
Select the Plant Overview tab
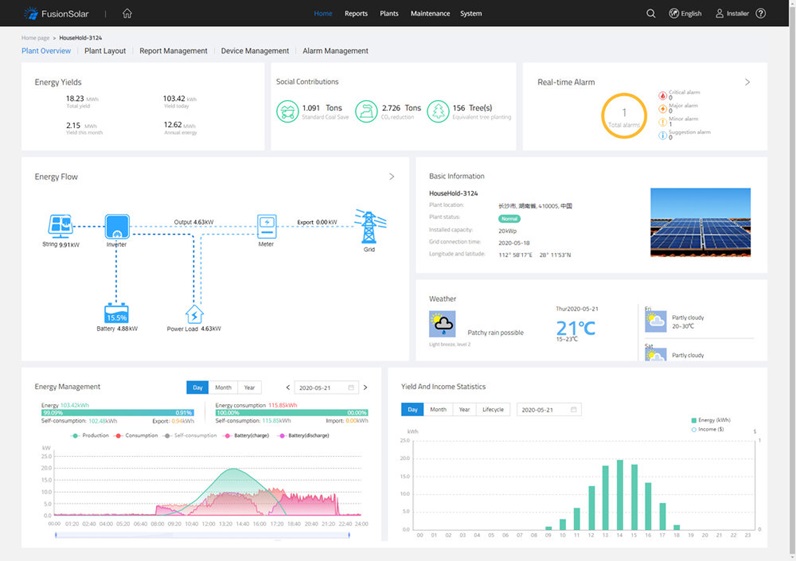click(x=46, y=51)
